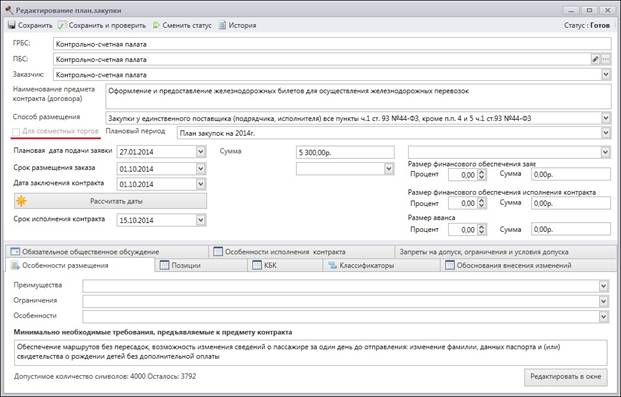Click the sun icon on Рассчитать даты
Image resolution: width=621 pixels, height=397 pixels.
(x=21, y=201)
